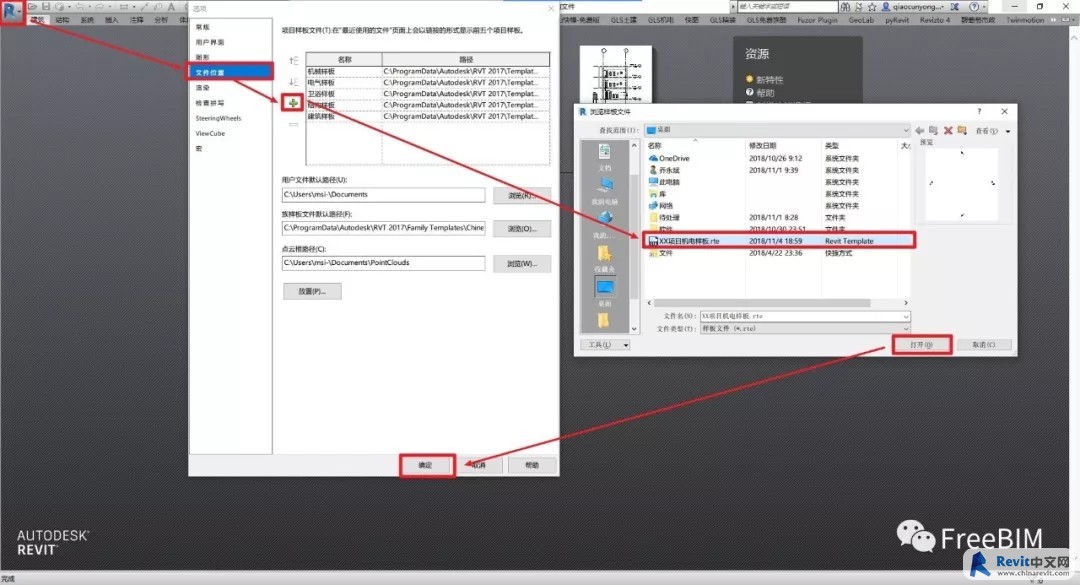
Task: Open the 查看 views dropdown arrow
Action: (x=1008, y=131)
